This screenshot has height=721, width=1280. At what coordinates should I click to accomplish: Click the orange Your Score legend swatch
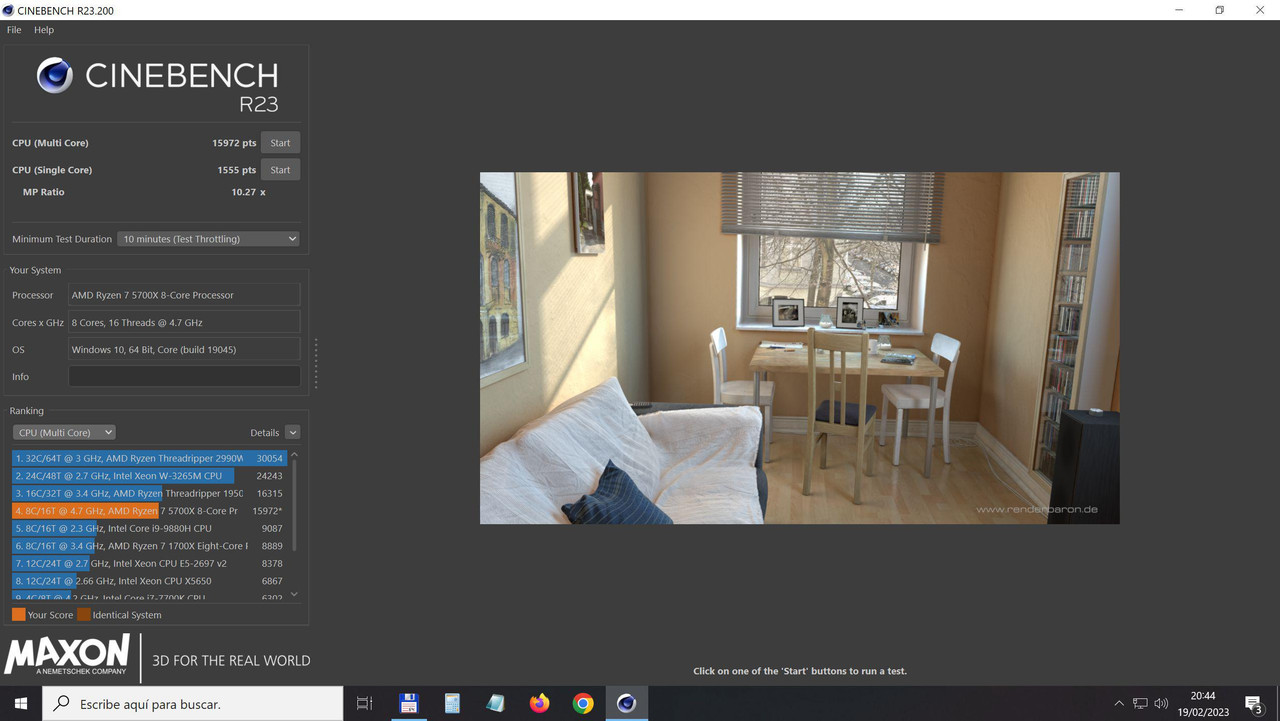tap(19, 615)
